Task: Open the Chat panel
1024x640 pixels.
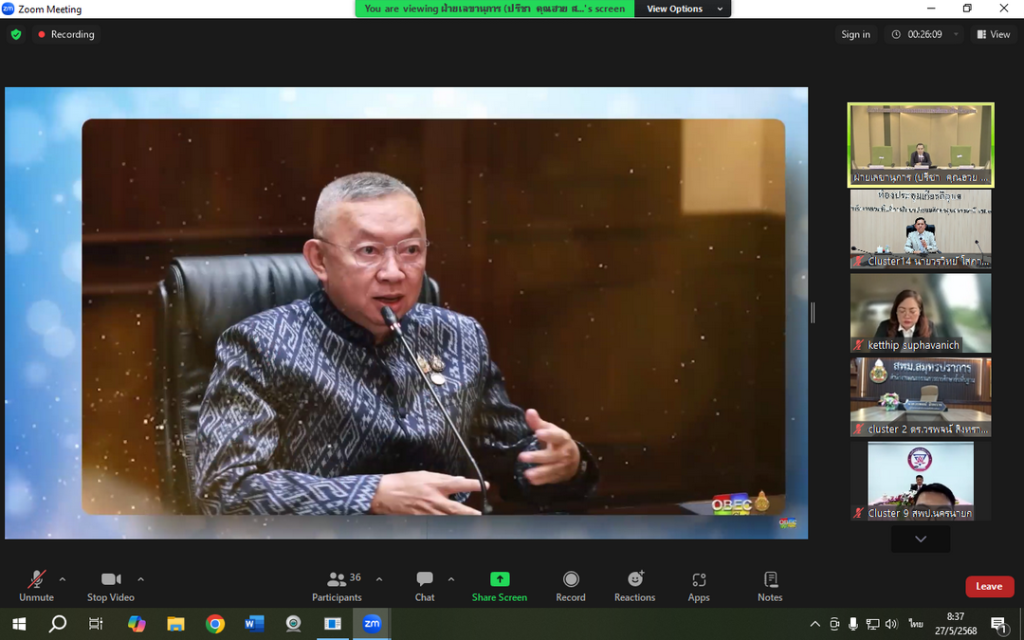Action: tap(424, 585)
